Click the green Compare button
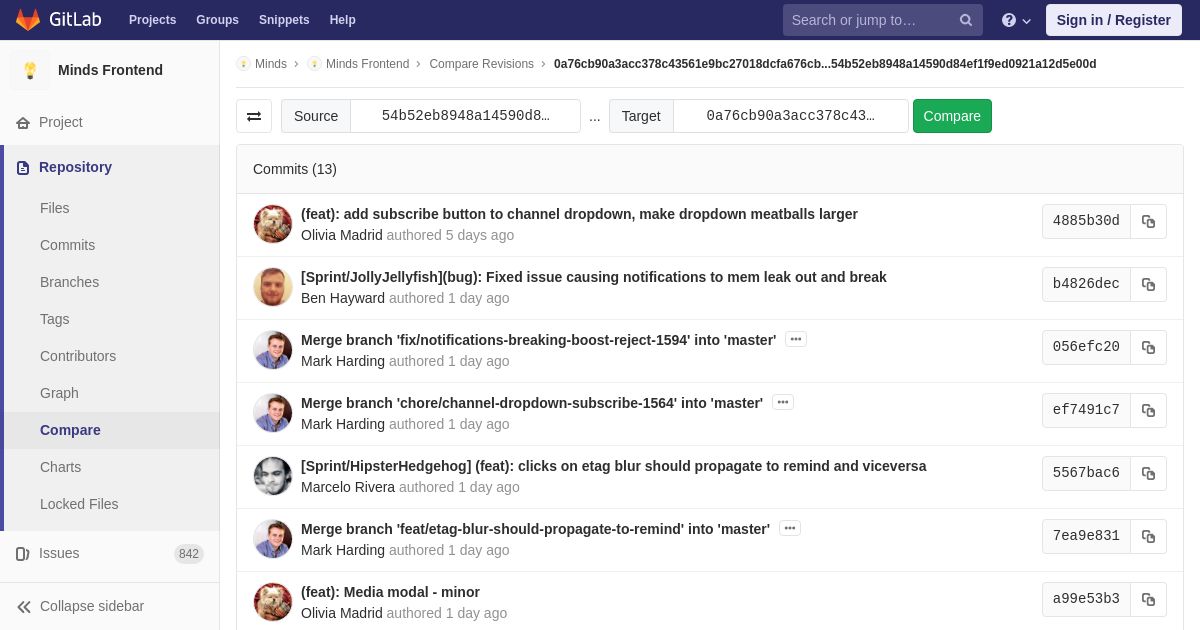Screen dimensions: 1200x630 [952, 116]
